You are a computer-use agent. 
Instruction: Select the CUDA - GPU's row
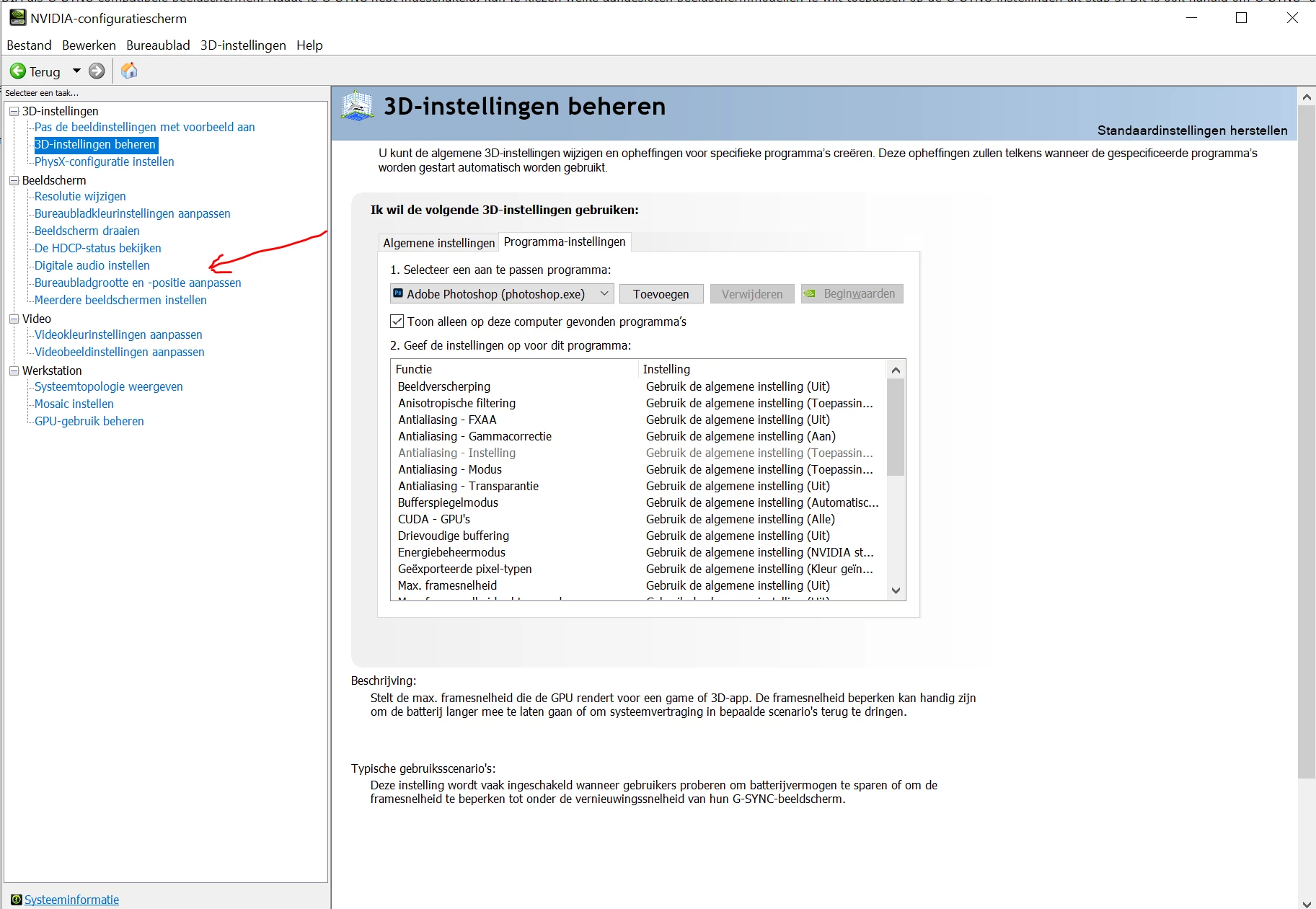[x=639, y=519]
